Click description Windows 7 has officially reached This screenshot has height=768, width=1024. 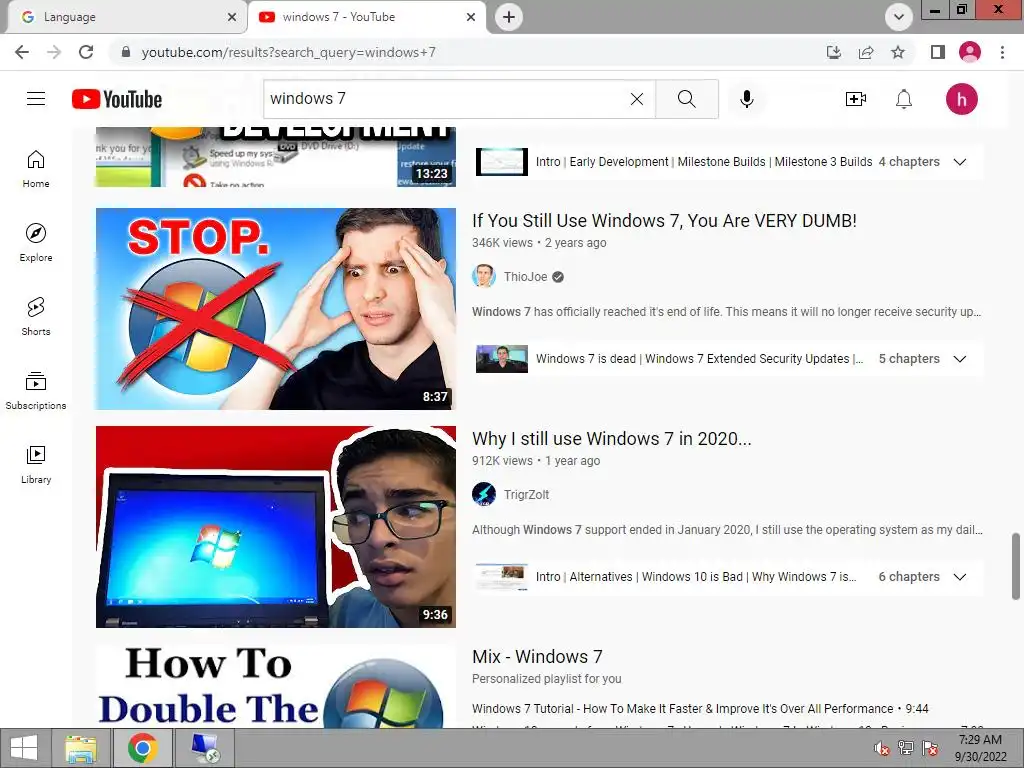coord(726,312)
